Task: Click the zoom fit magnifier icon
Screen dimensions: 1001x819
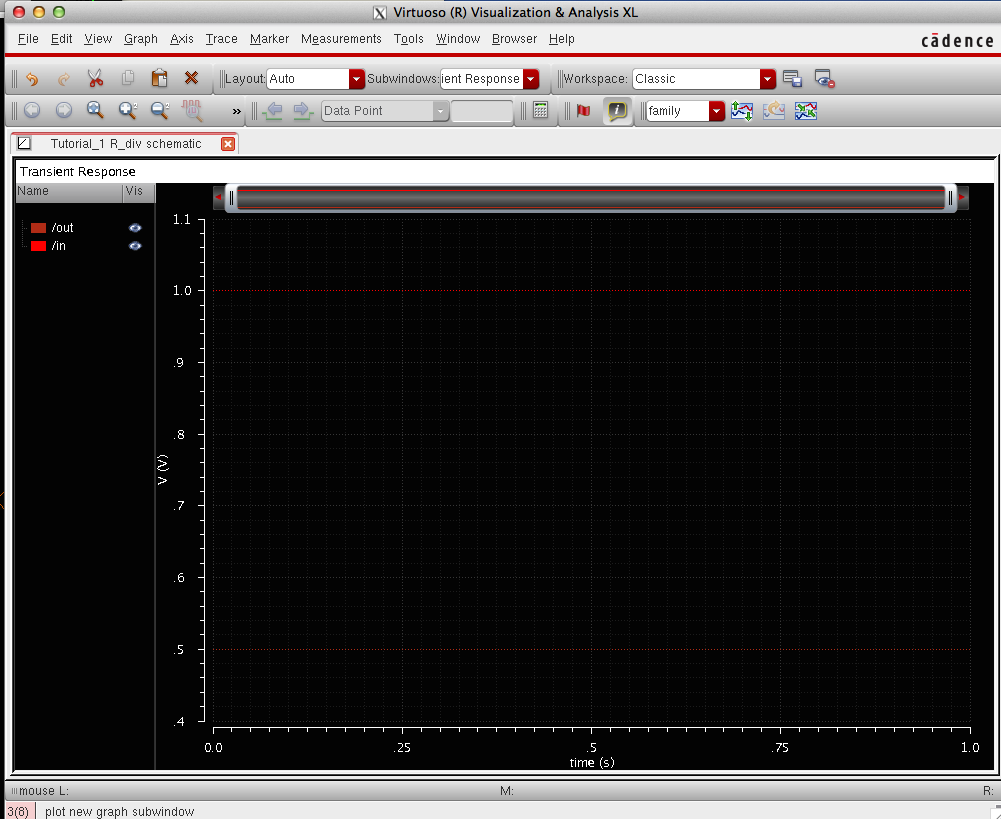Action: 95,111
